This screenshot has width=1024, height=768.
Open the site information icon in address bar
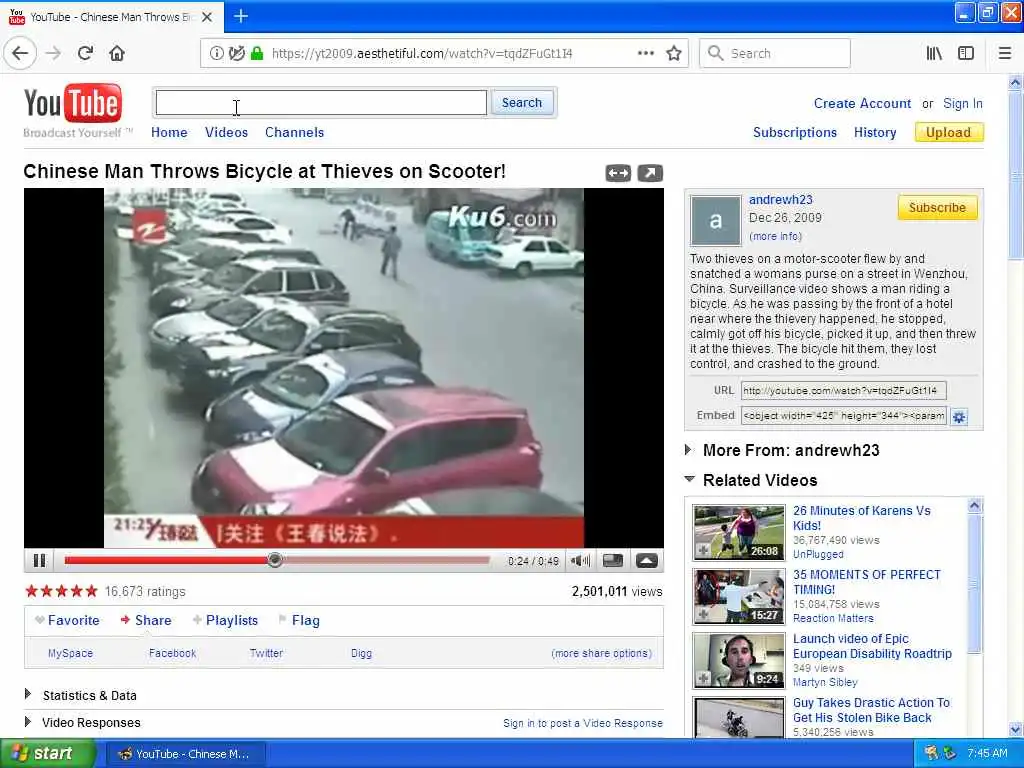tap(216, 54)
